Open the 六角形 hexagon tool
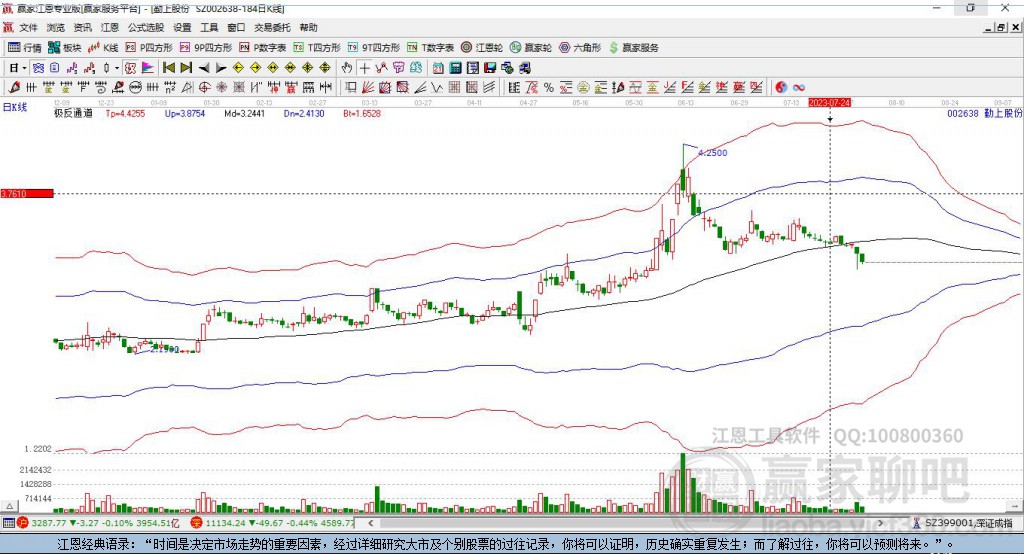Screen dimensions: 1024x554 [580, 48]
